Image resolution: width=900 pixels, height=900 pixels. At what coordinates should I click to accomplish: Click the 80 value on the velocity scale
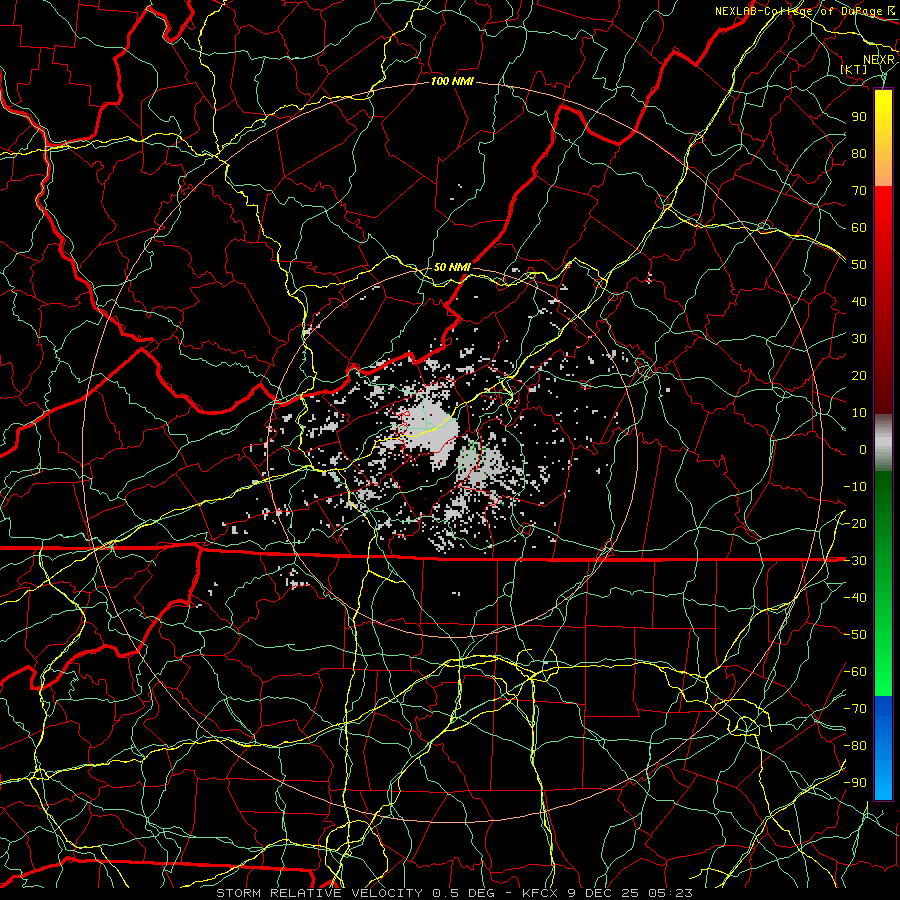point(859,153)
